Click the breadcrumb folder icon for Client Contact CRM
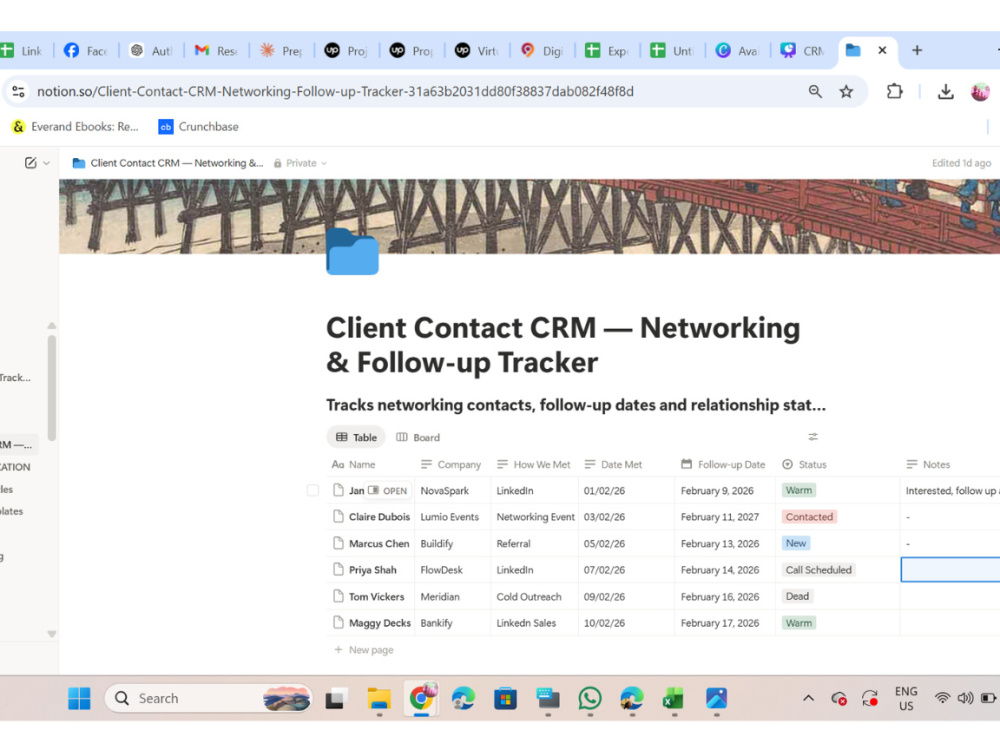The image size is (1000, 750). click(x=78, y=163)
